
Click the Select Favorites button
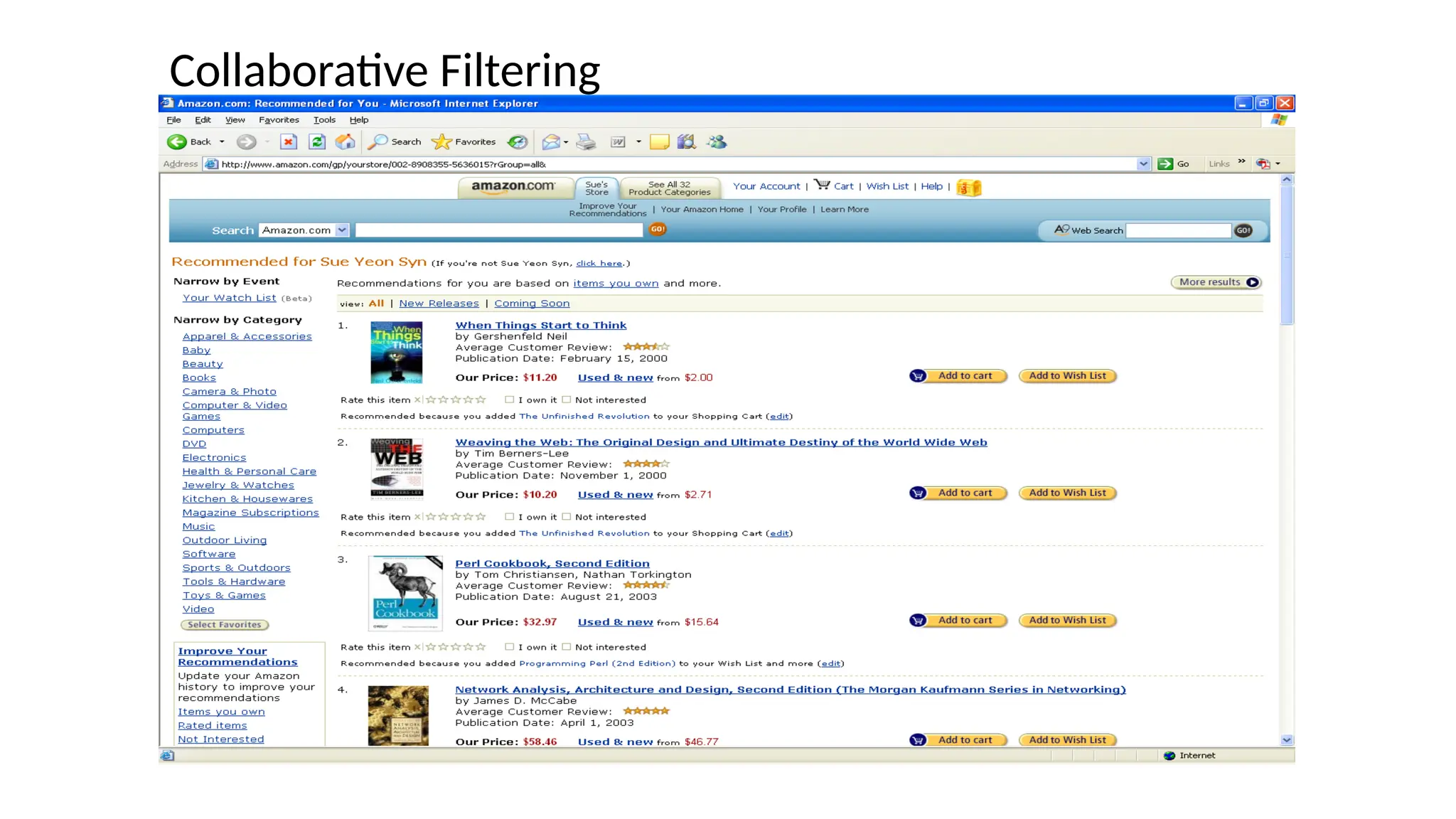pyautogui.click(x=225, y=625)
